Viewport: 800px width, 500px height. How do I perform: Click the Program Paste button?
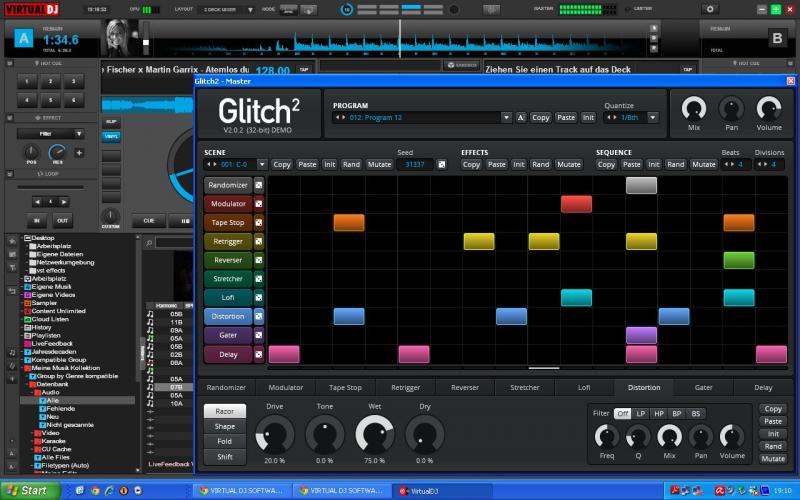[x=566, y=117]
